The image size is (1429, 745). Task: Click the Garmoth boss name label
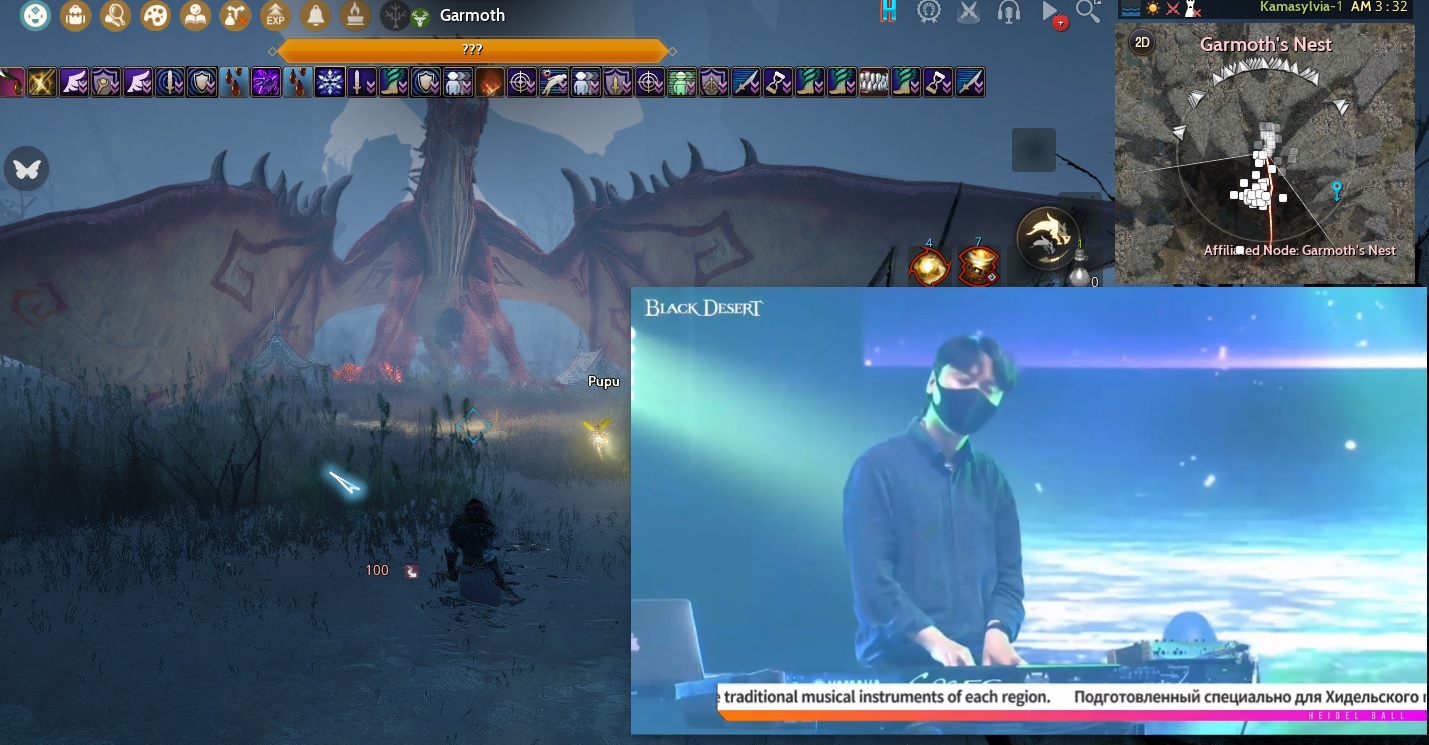click(472, 16)
